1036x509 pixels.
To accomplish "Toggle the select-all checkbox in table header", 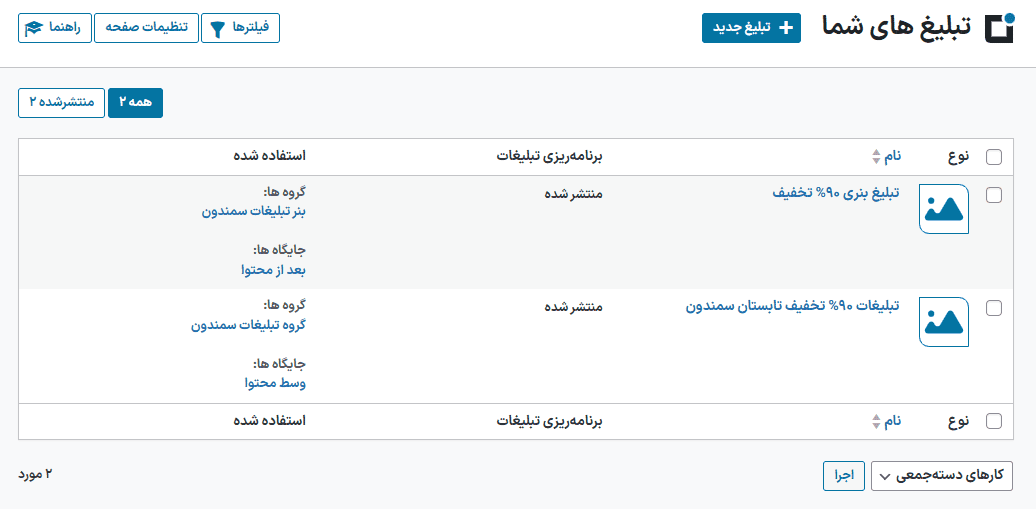I will click(994, 157).
